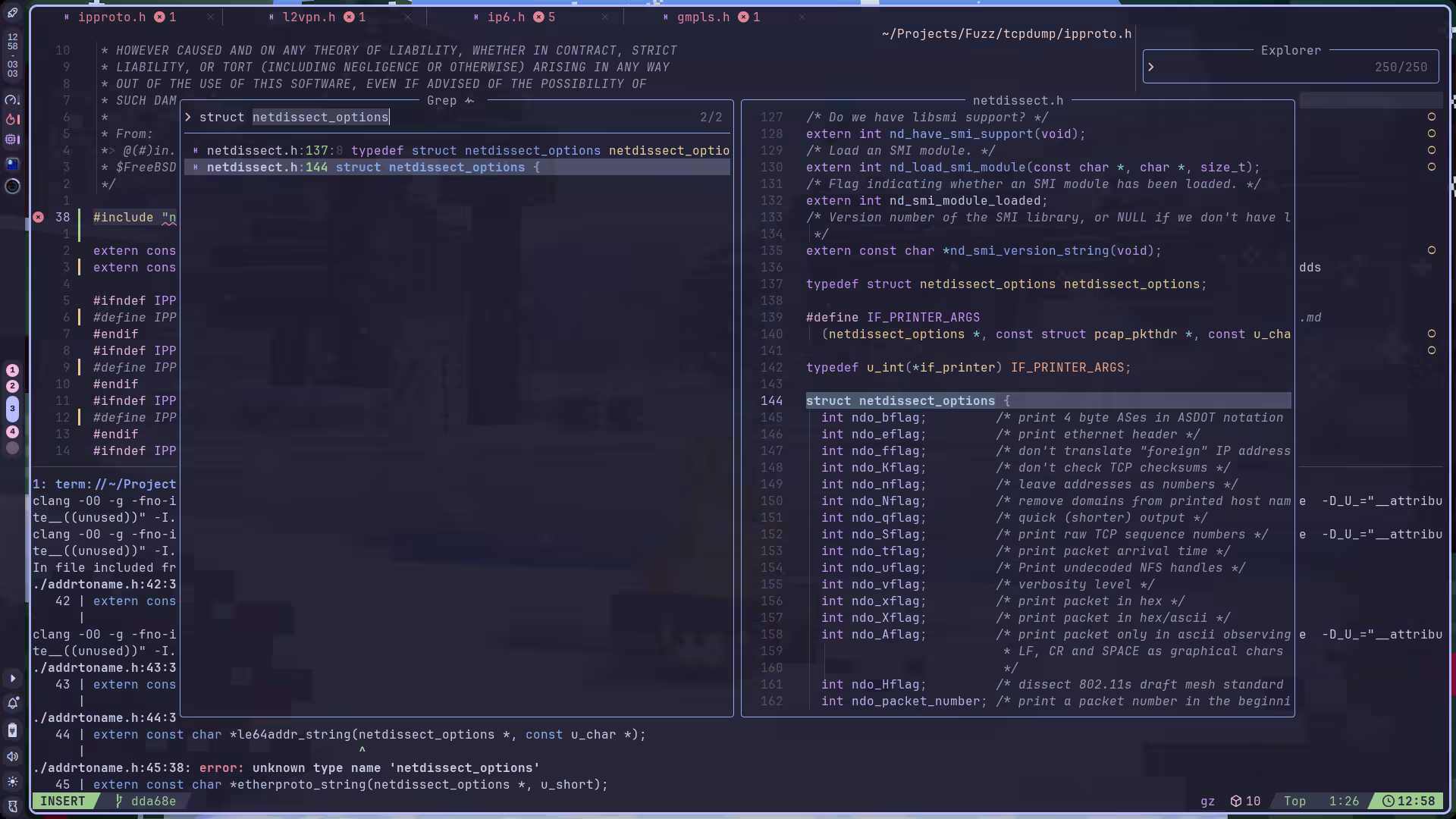Click the rocket launcher icon in sidebar

pyautogui.click(x=12, y=13)
